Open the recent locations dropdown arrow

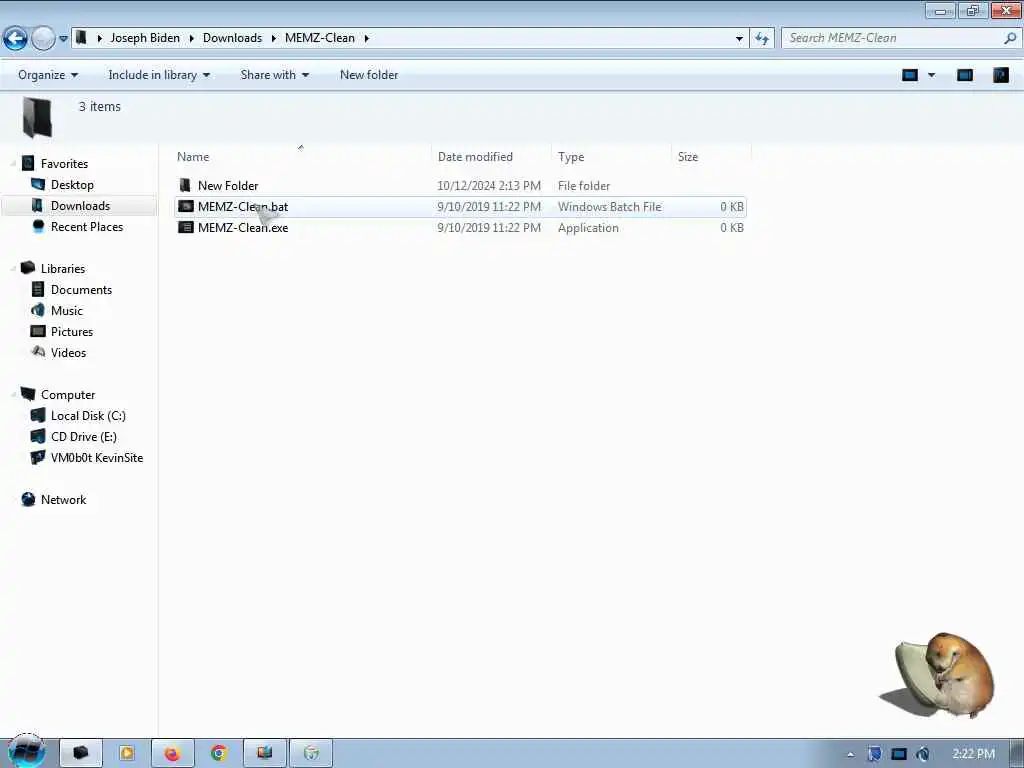tap(63, 39)
